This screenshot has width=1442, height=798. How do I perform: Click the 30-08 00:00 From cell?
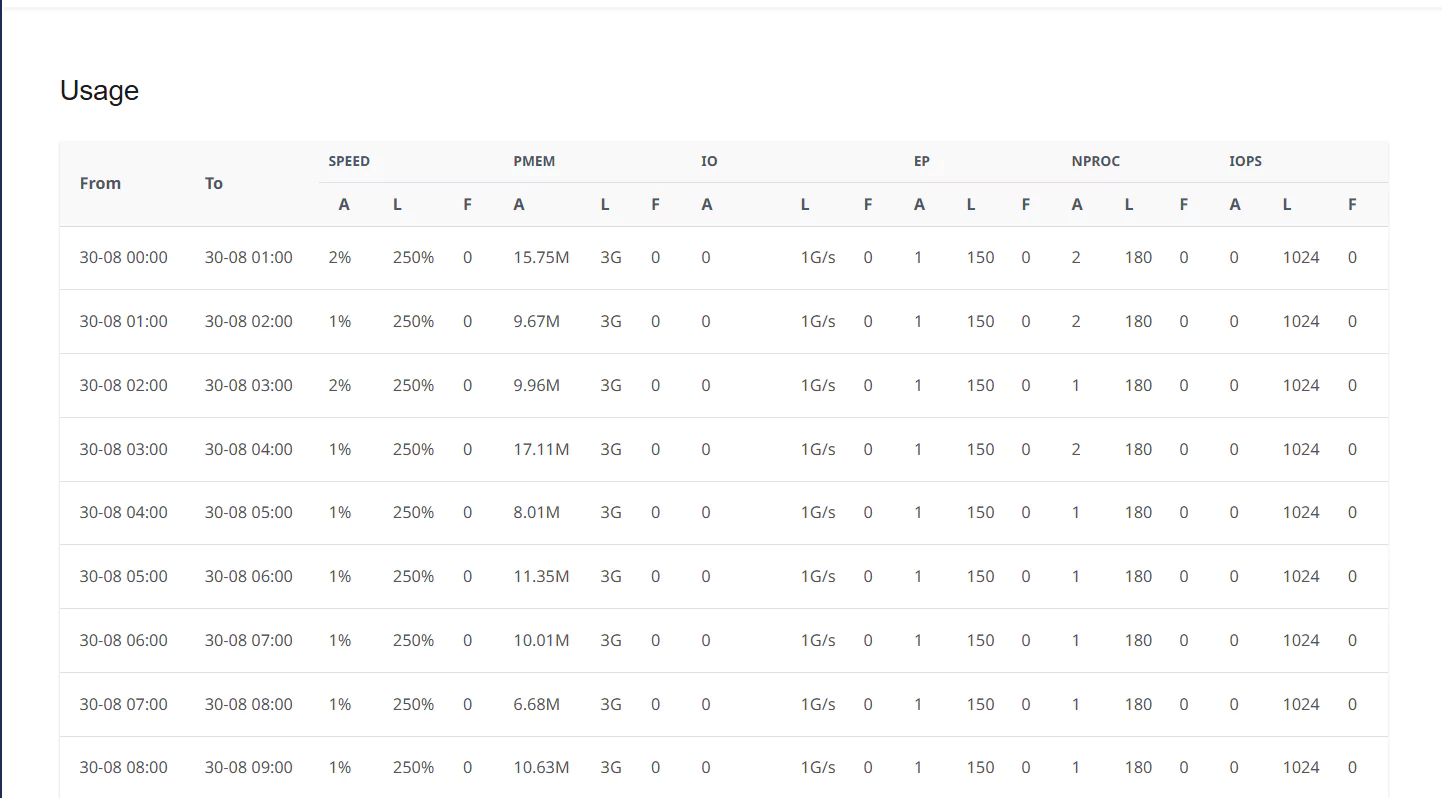124,257
